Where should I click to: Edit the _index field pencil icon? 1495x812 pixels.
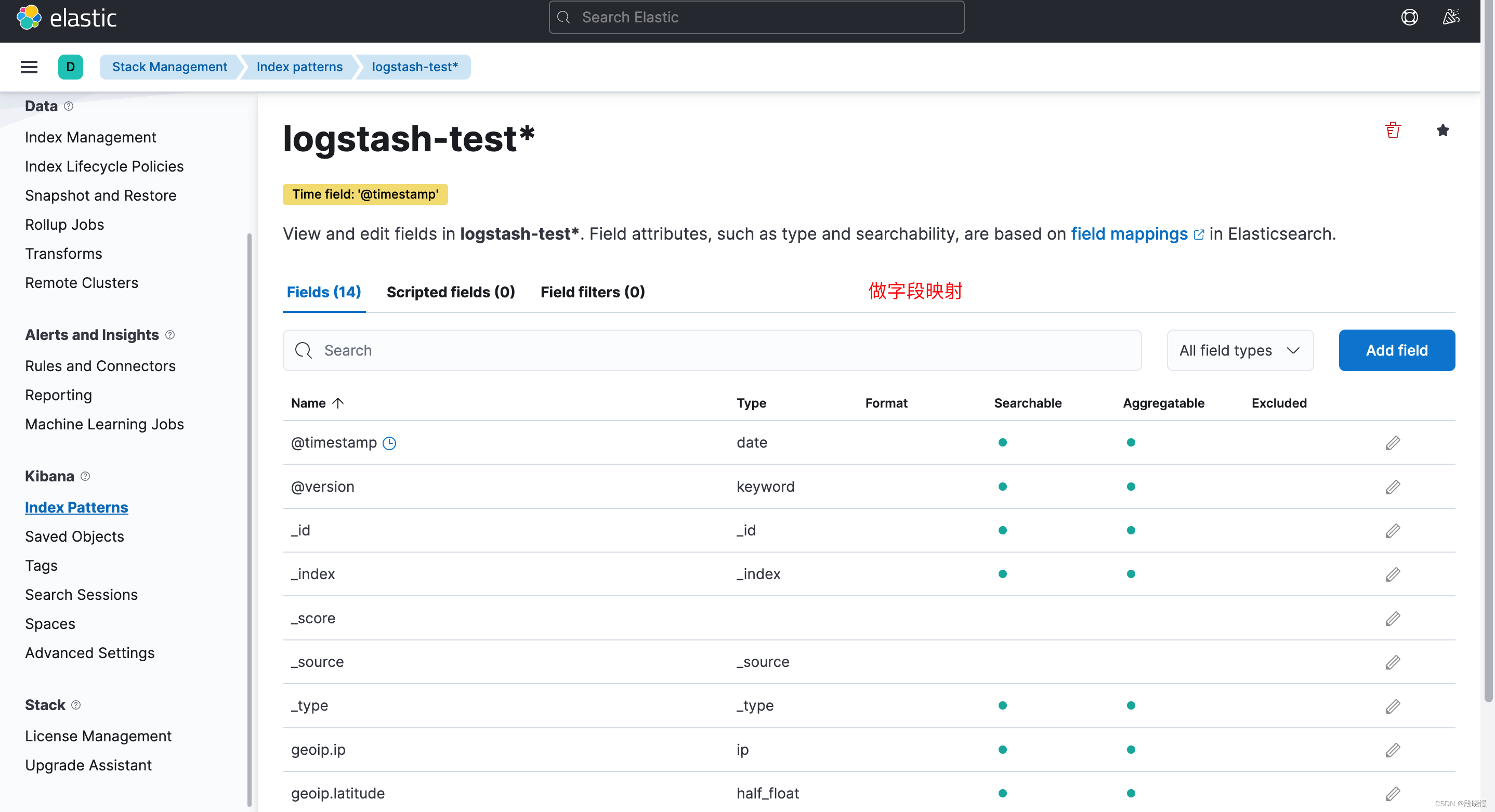point(1393,574)
